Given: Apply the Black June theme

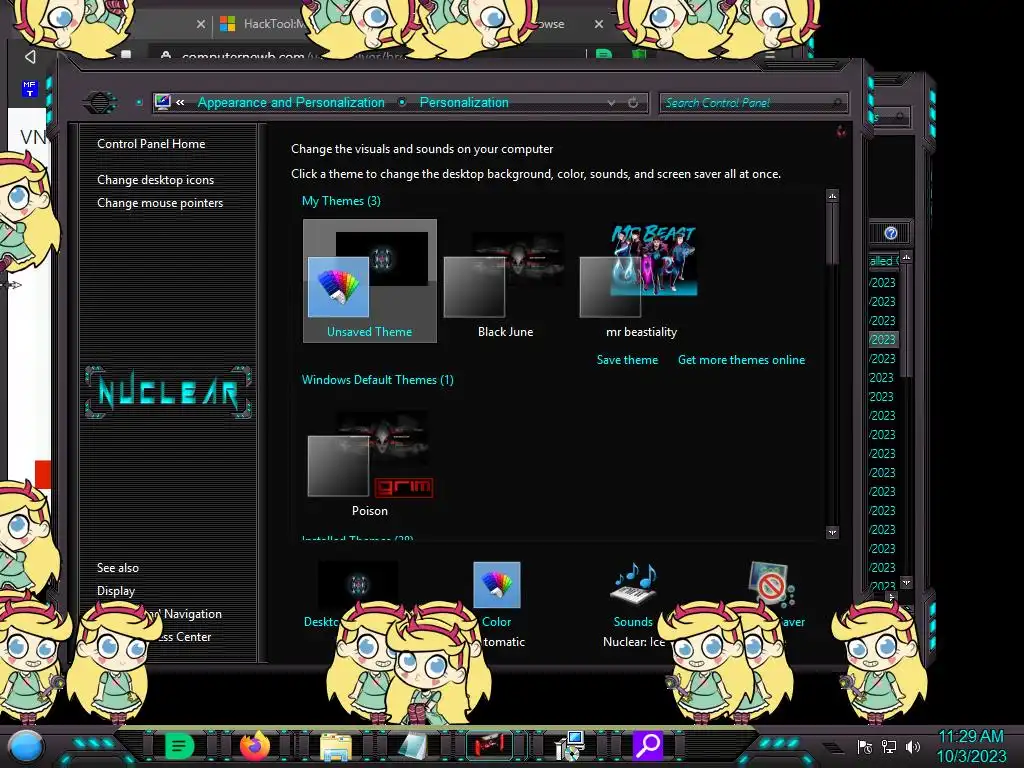Looking at the screenshot, I should pos(505,280).
